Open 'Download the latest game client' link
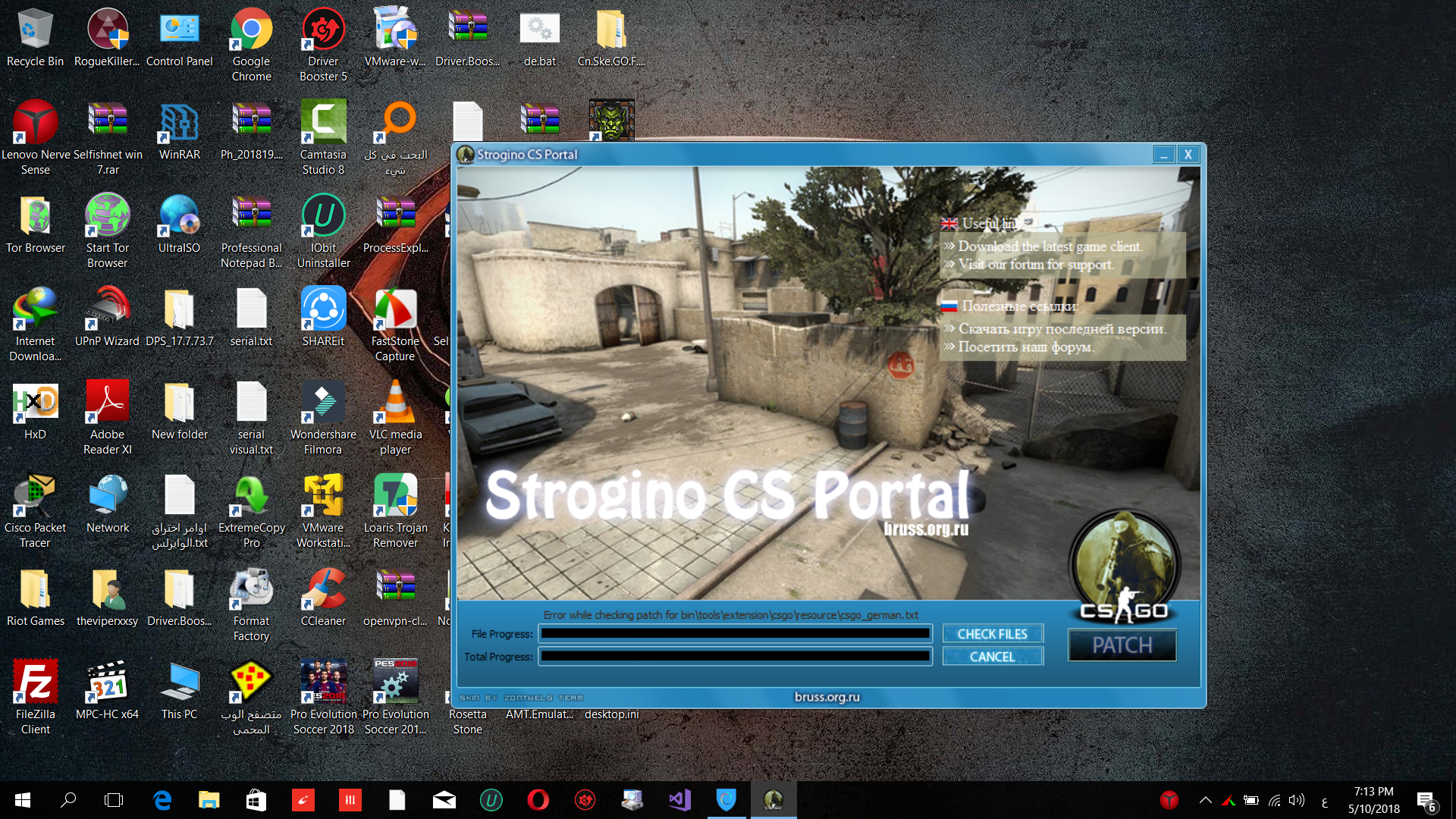The height and width of the screenshot is (819, 1456). pyautogui.click(x=1050, y=246)
